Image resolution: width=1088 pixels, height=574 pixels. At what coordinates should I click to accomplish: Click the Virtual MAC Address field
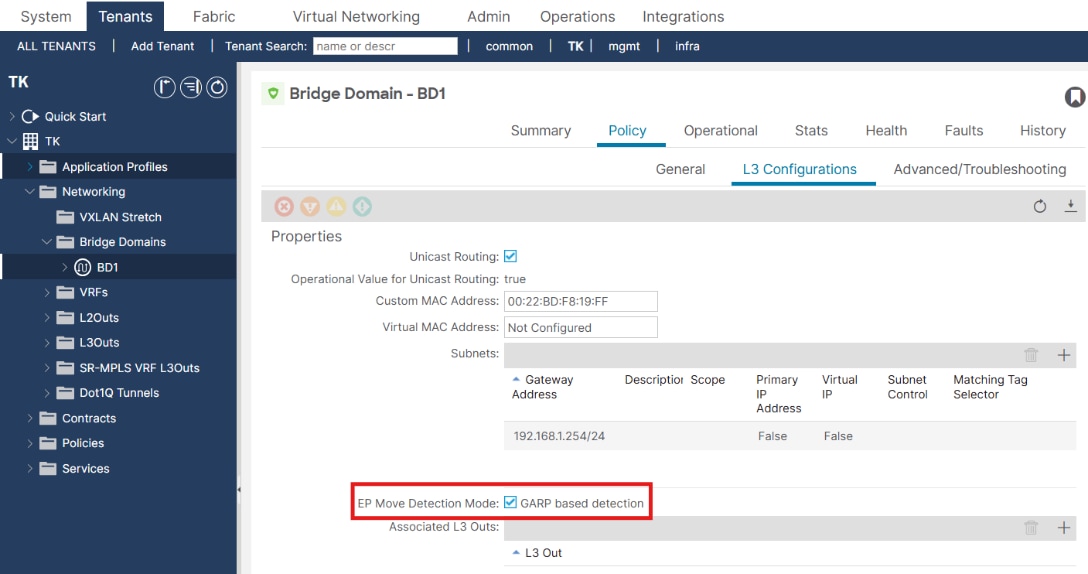pyautogui.click(x=581, y=327)
